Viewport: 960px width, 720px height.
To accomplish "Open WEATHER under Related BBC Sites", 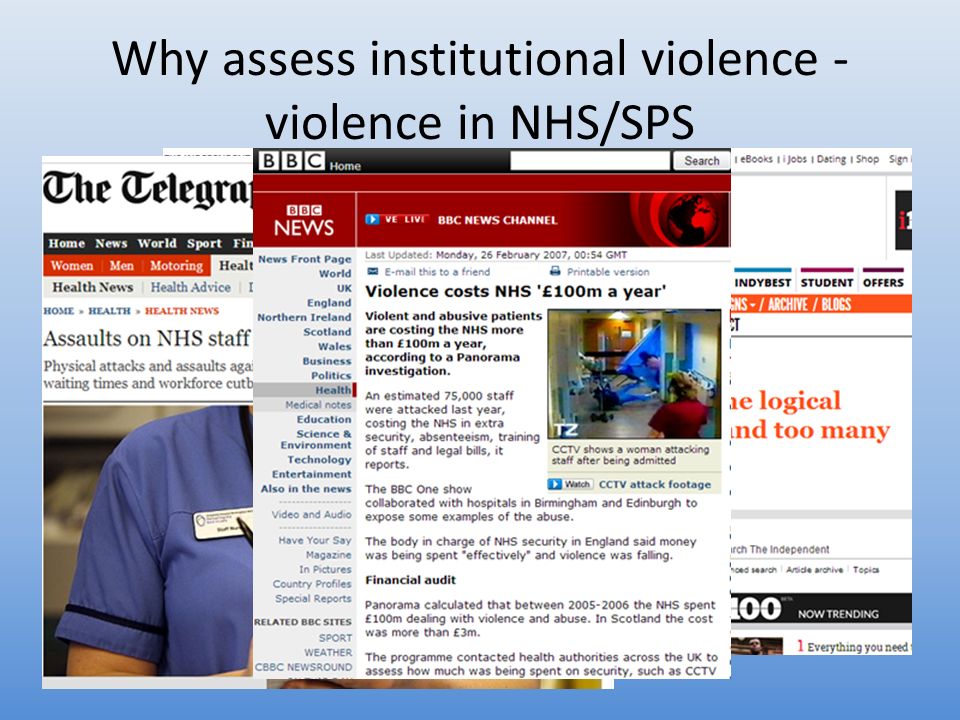I will (x=328, y=653).
